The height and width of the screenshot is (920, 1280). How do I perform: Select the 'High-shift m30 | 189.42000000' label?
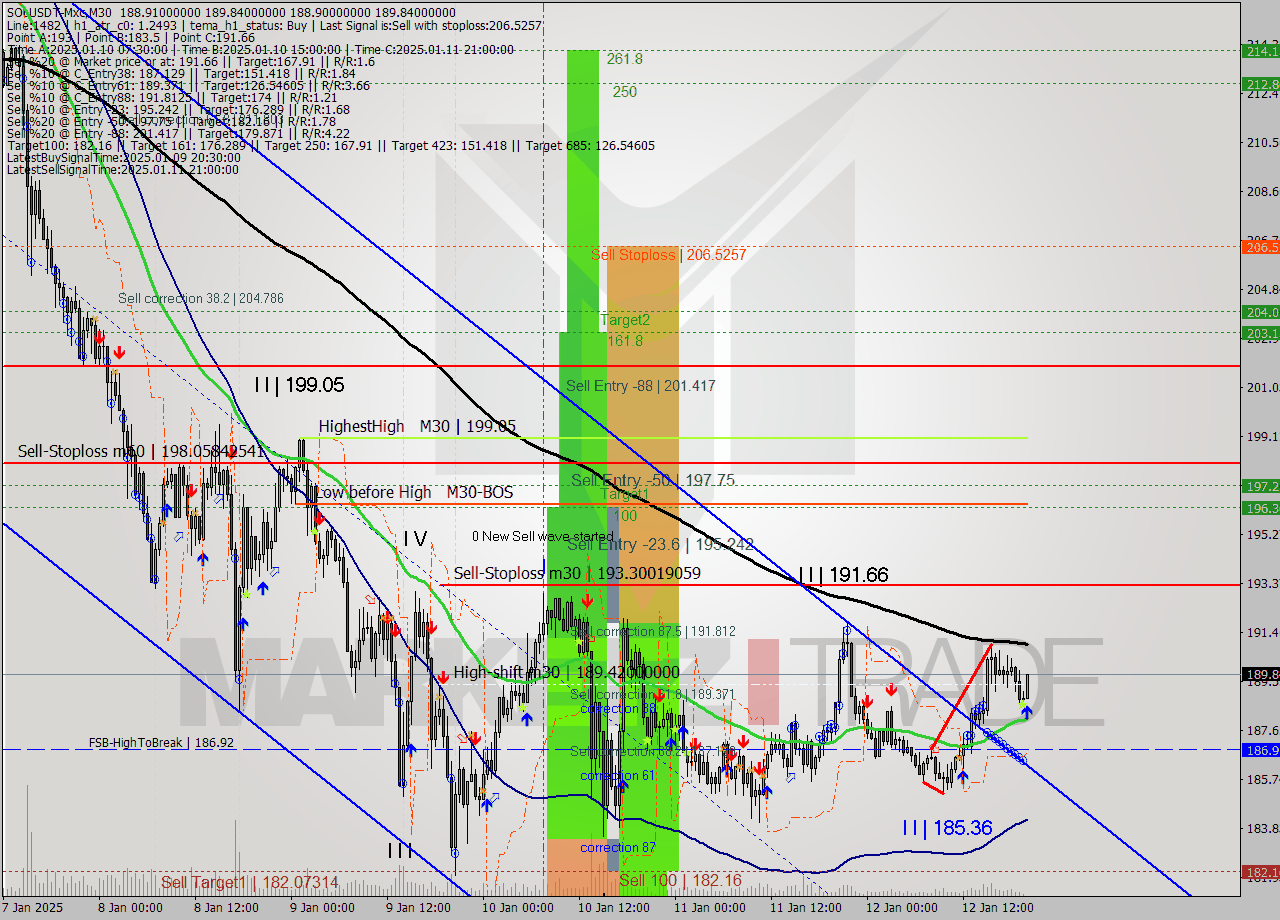click(567, 673)
